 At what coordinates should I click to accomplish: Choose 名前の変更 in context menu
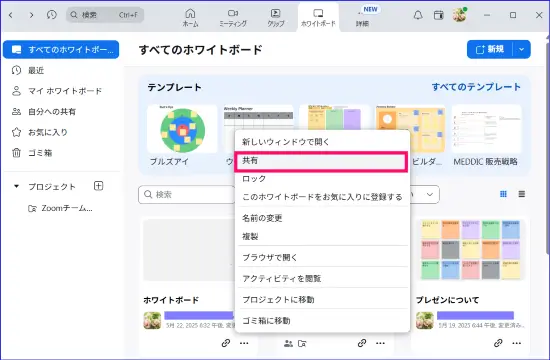pyautogui.click(x=323, y=218)
